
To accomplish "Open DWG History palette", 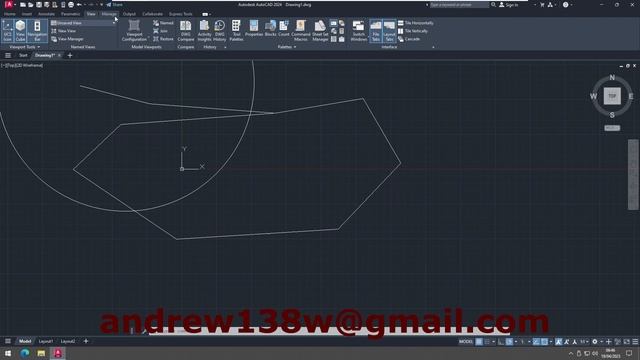I will tap(220, 31).
